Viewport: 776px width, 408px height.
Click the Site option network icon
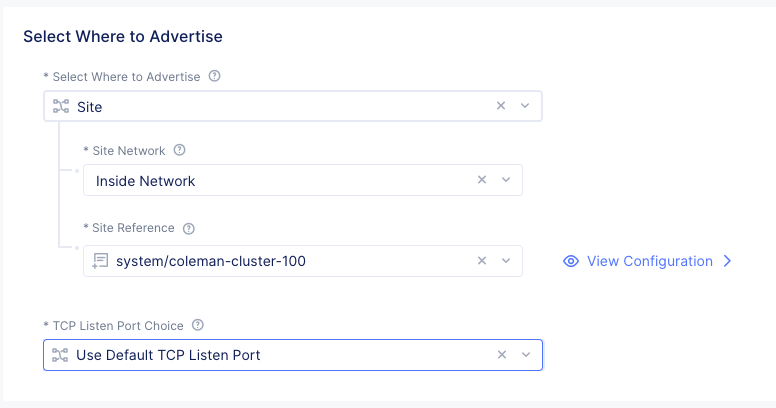60,106
